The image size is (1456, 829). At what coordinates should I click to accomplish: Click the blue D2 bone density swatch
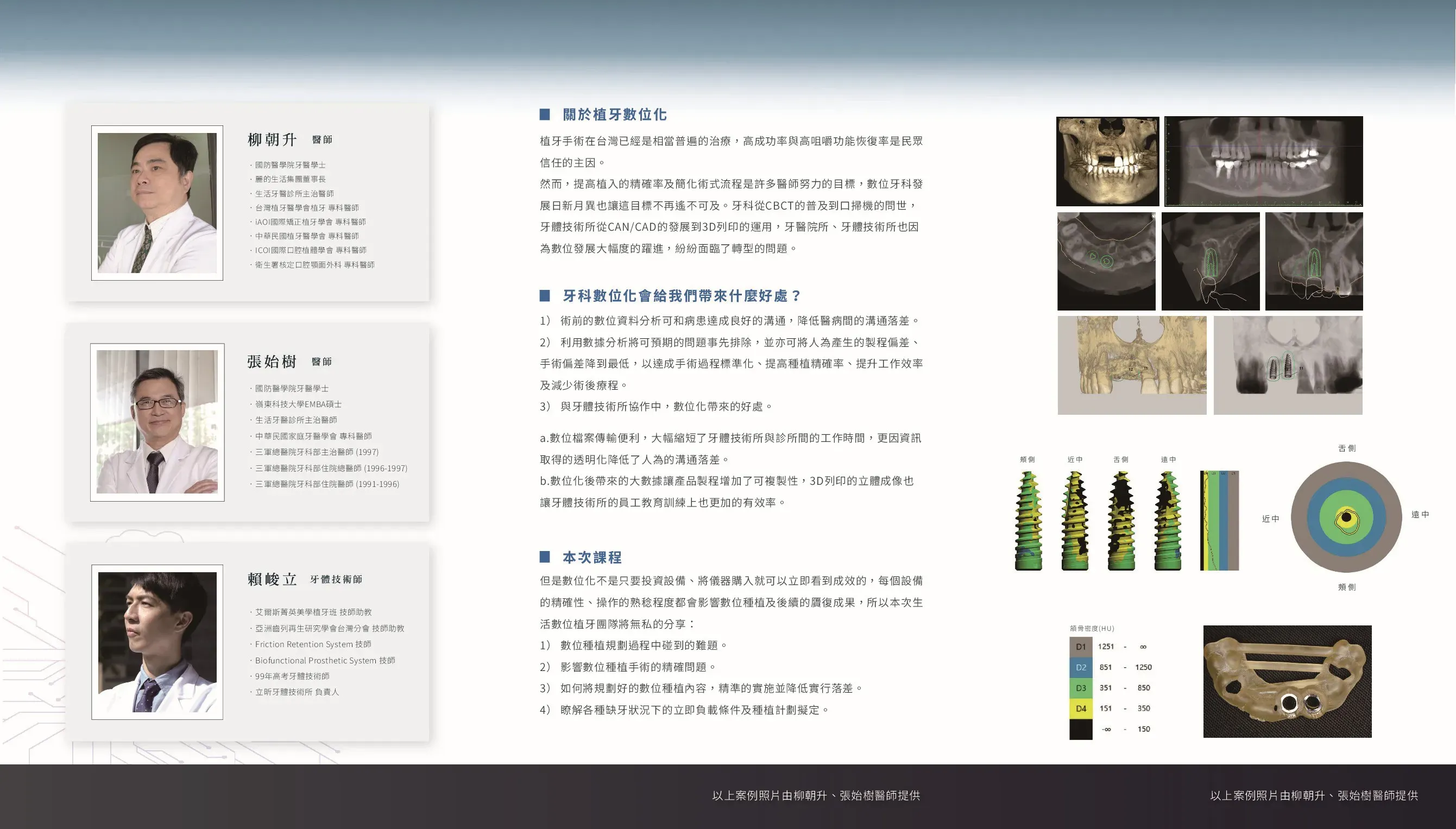[x=1080, y=667]
